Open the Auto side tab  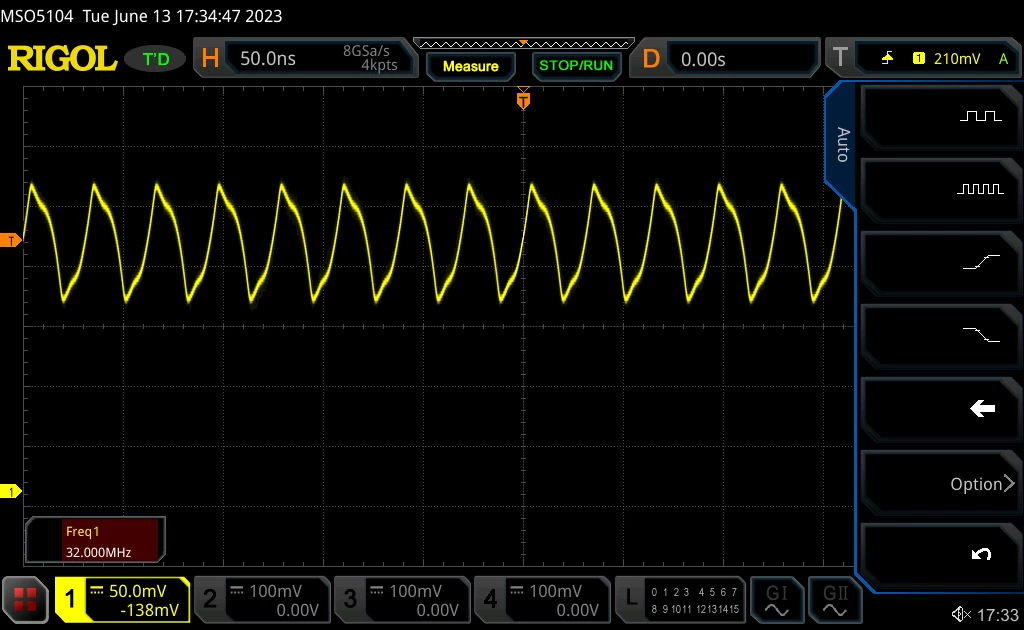coord(842,145)
